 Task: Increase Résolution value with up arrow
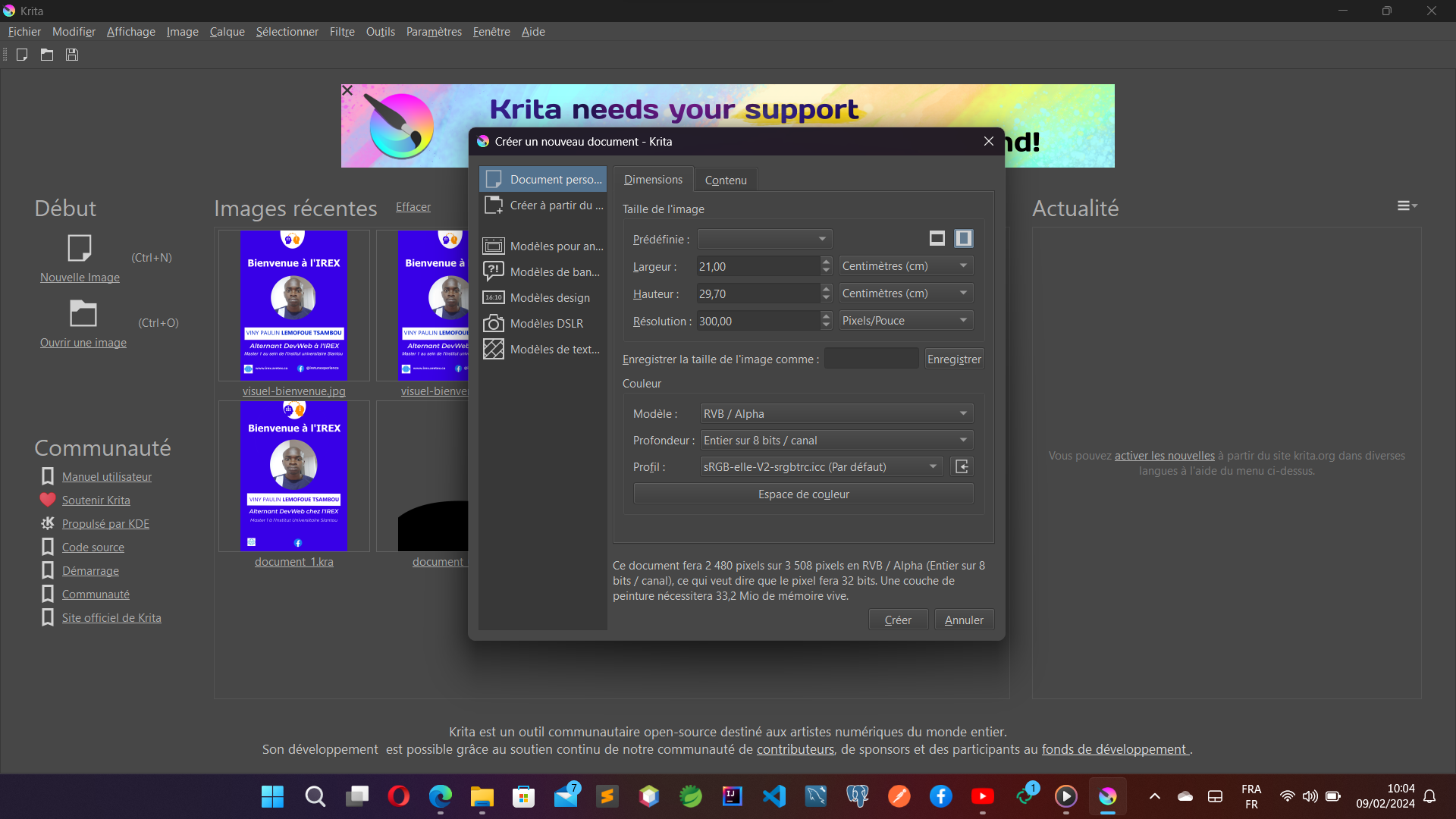pos(826,316)
